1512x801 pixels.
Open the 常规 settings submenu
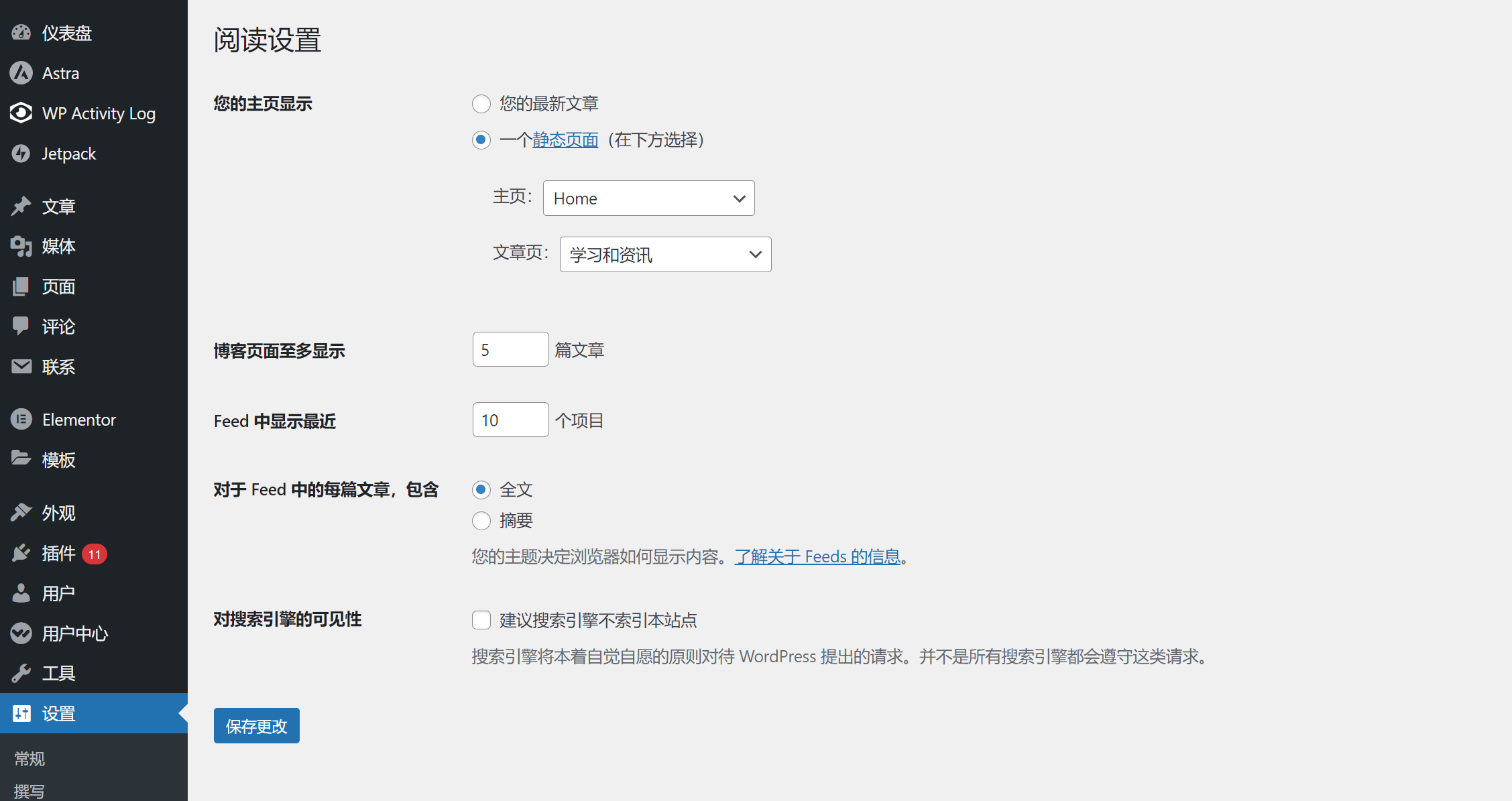tap(30, 759)
